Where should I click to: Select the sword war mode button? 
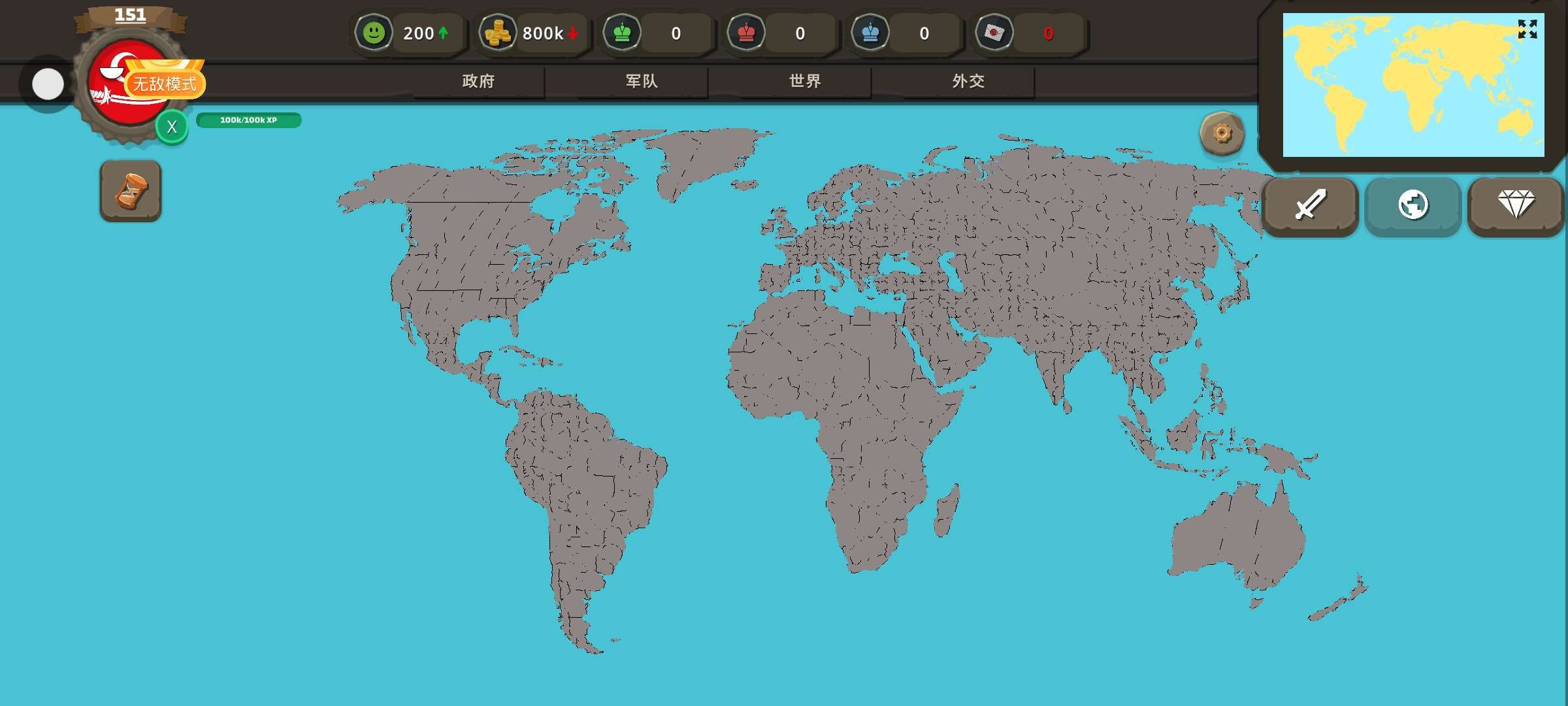(1310, 205)
